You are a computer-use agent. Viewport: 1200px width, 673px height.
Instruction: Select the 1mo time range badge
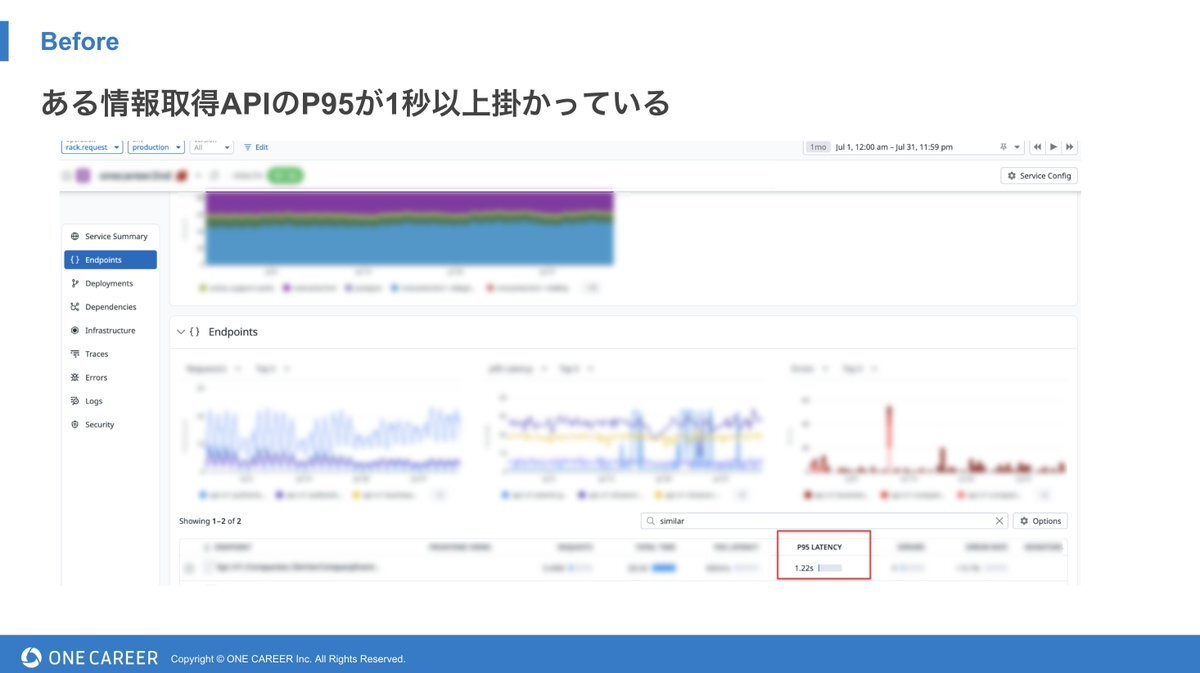(x=818, y=147)
